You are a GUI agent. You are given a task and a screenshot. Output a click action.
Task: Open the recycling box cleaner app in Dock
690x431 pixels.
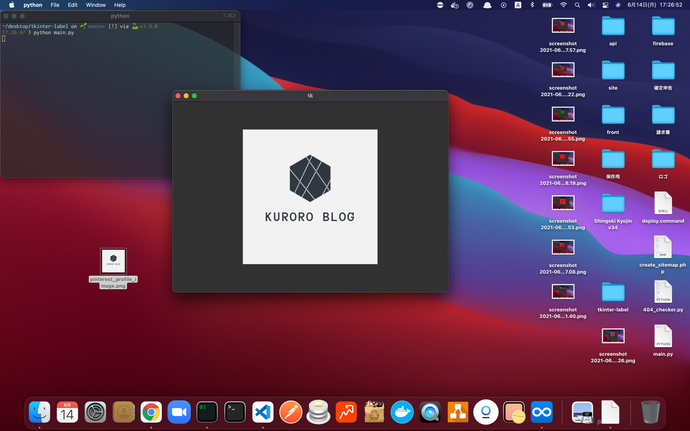pyautogui.click(x=374, y=413)
